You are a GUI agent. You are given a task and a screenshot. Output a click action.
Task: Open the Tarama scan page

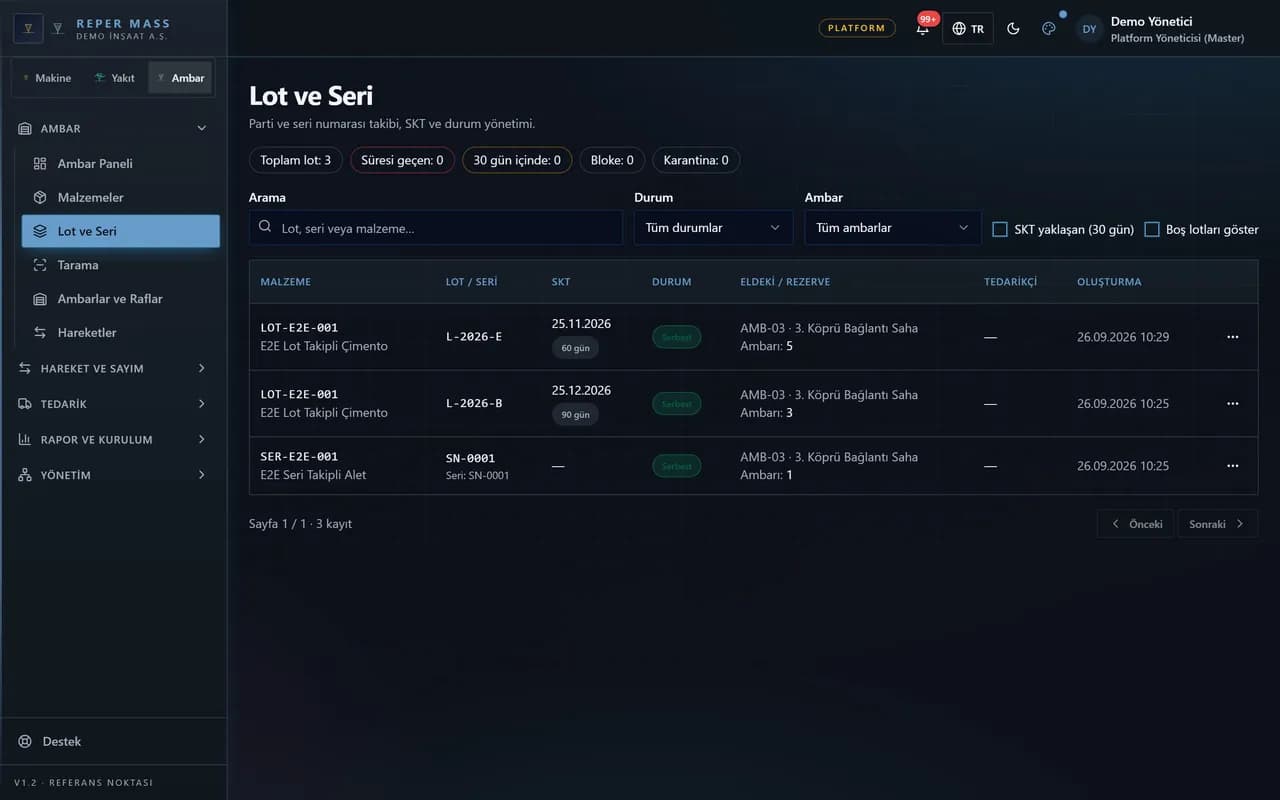pyautogui.click(x=120, y=265)
